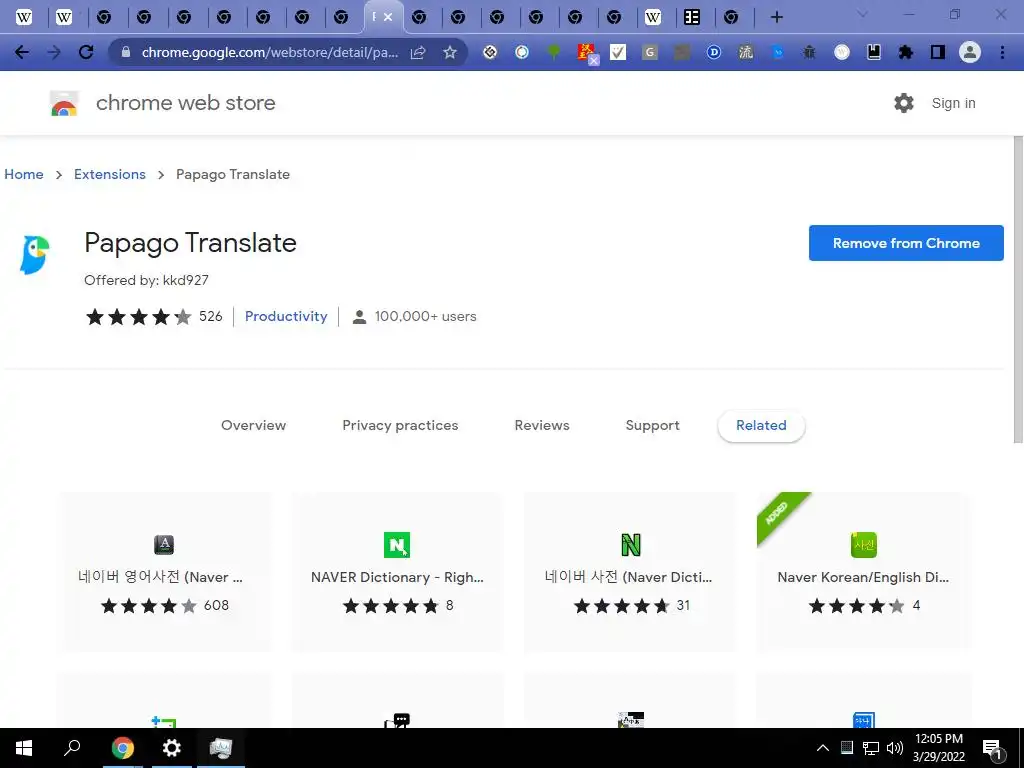The image size is (1024, 768).
Task: Open the gray G extension icon
Action: click(649, 52)
